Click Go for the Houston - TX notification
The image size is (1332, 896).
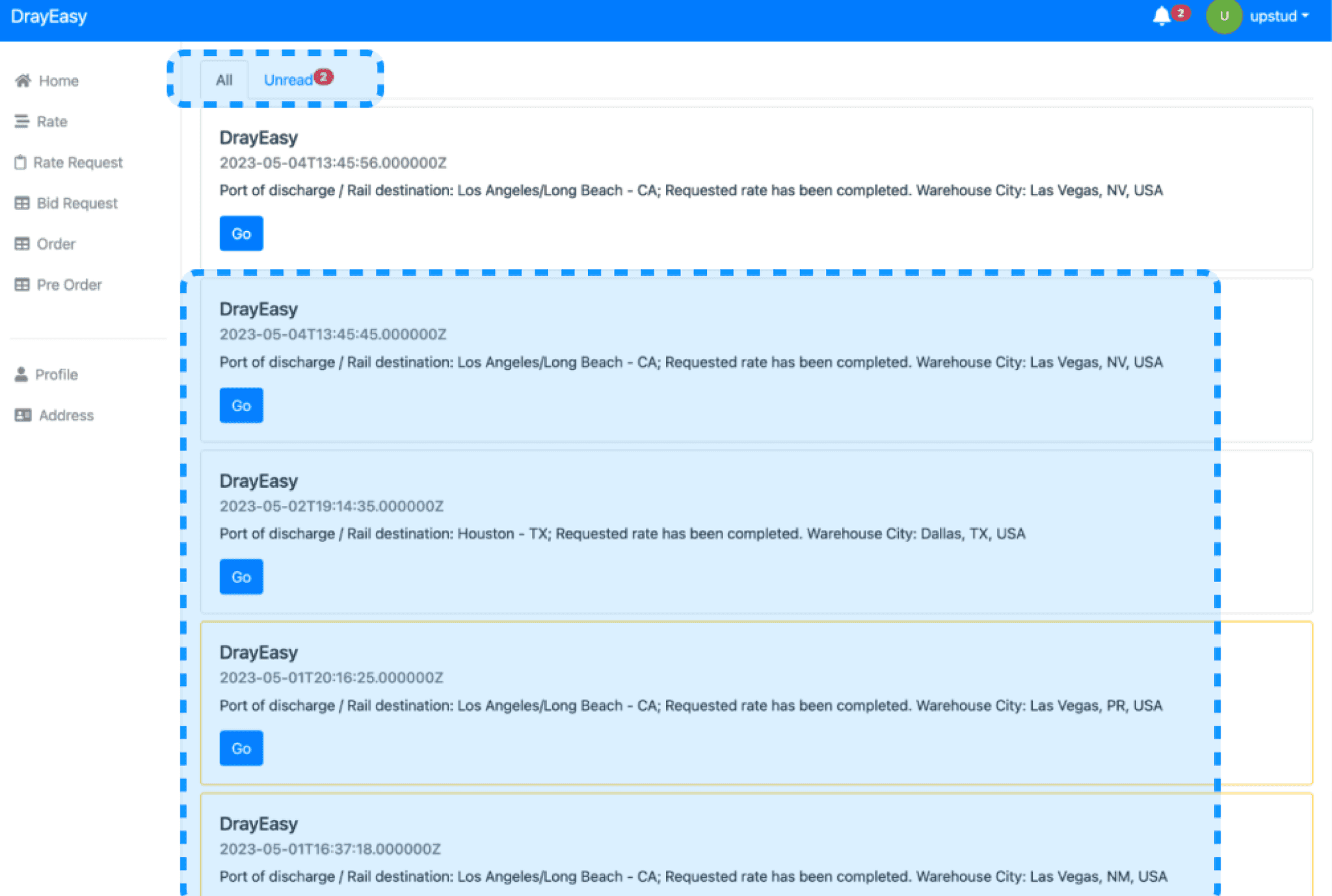click(x=241, y=577)
